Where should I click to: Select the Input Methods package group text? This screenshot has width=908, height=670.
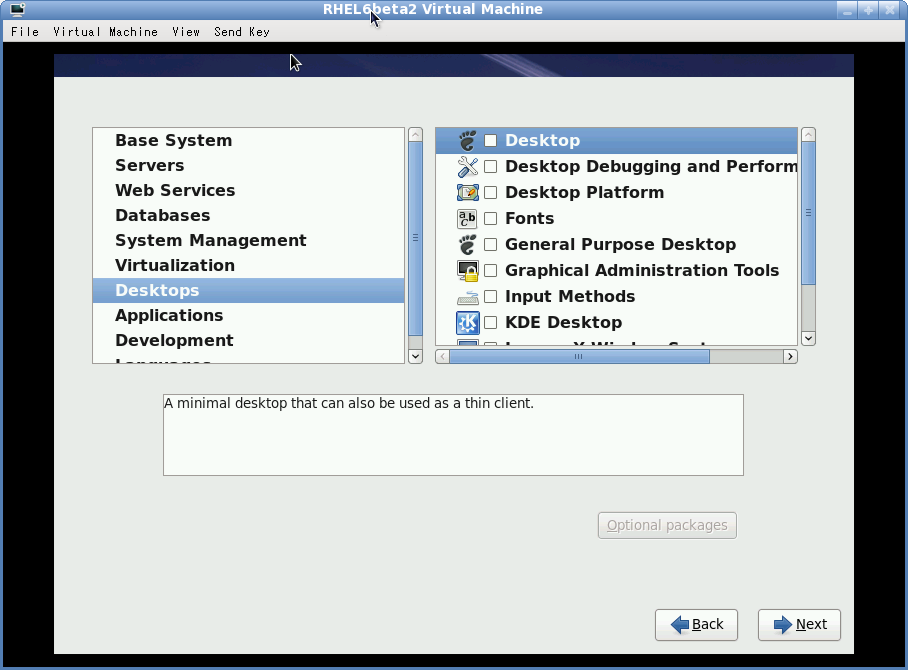coord(570,296)
